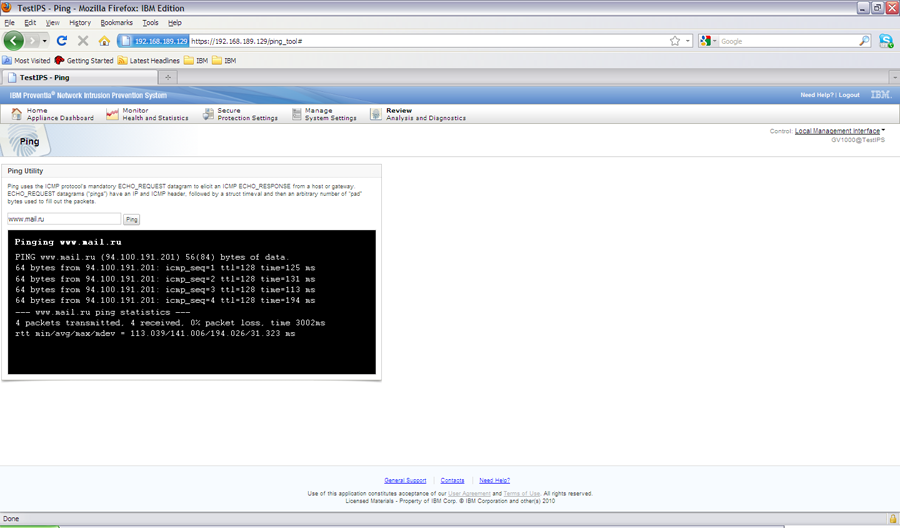Image resolution: width=900 pixels, height=528 pixels.
Task: Select the TestIPS - Ping tab
Action: tap(79, 77)
